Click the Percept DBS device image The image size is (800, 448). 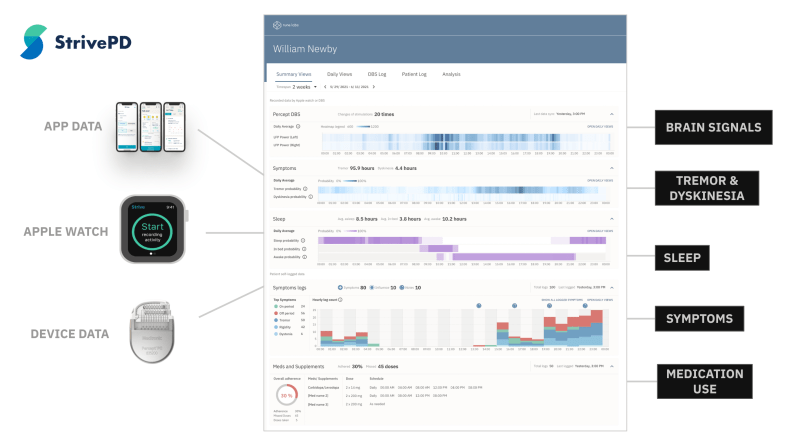tap(152, 332)
